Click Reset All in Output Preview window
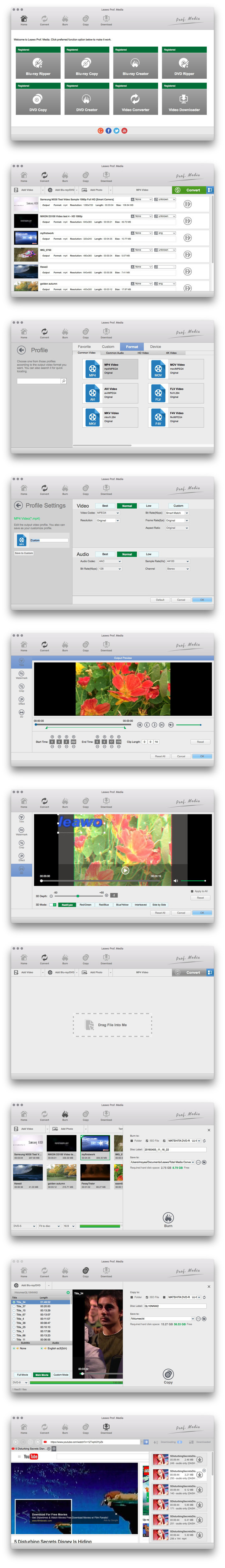This screenshot has width=225, height=1568. tap(160, 756)
